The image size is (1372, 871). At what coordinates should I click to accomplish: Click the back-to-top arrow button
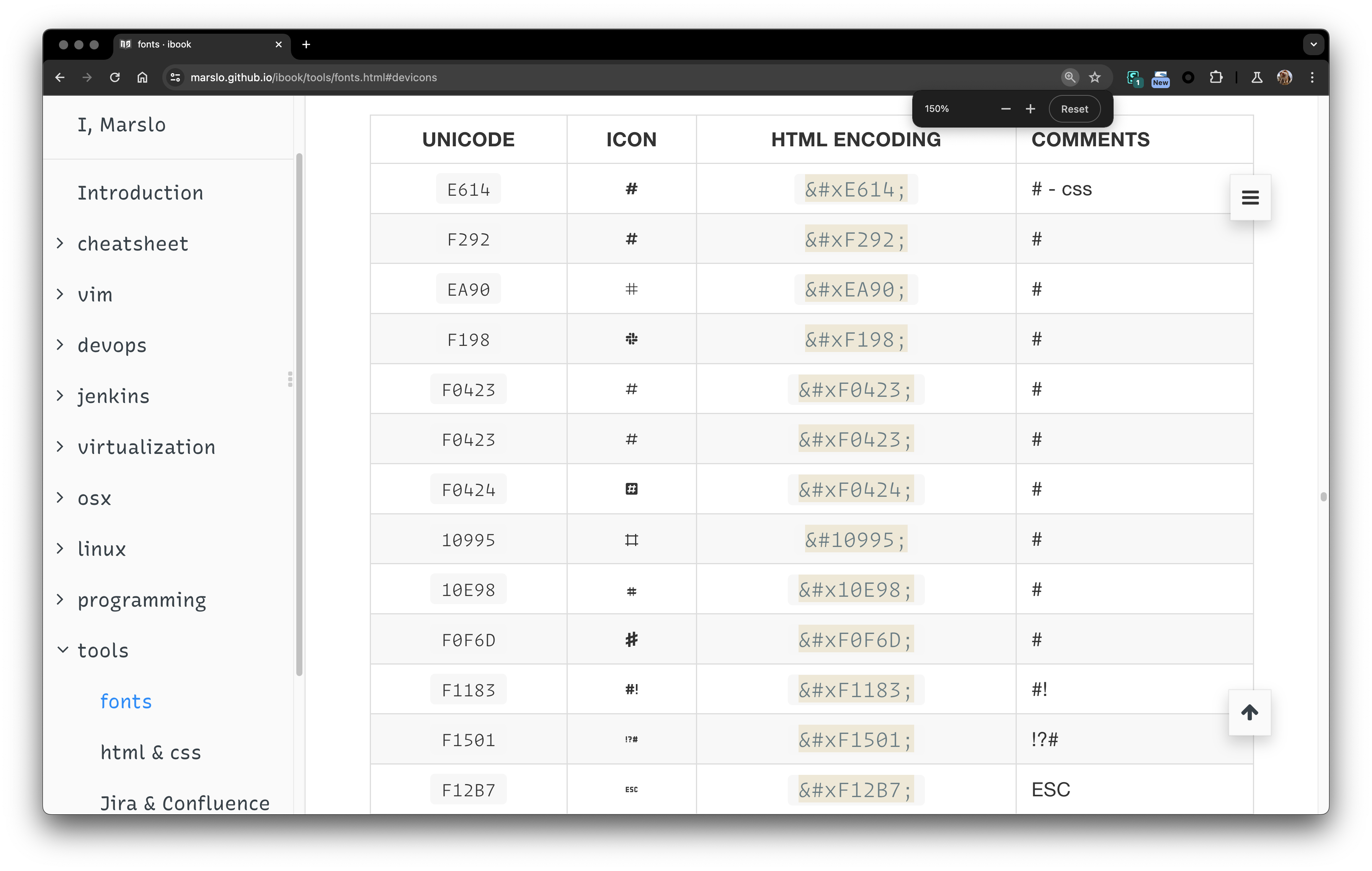click(x=1249, y=712)
